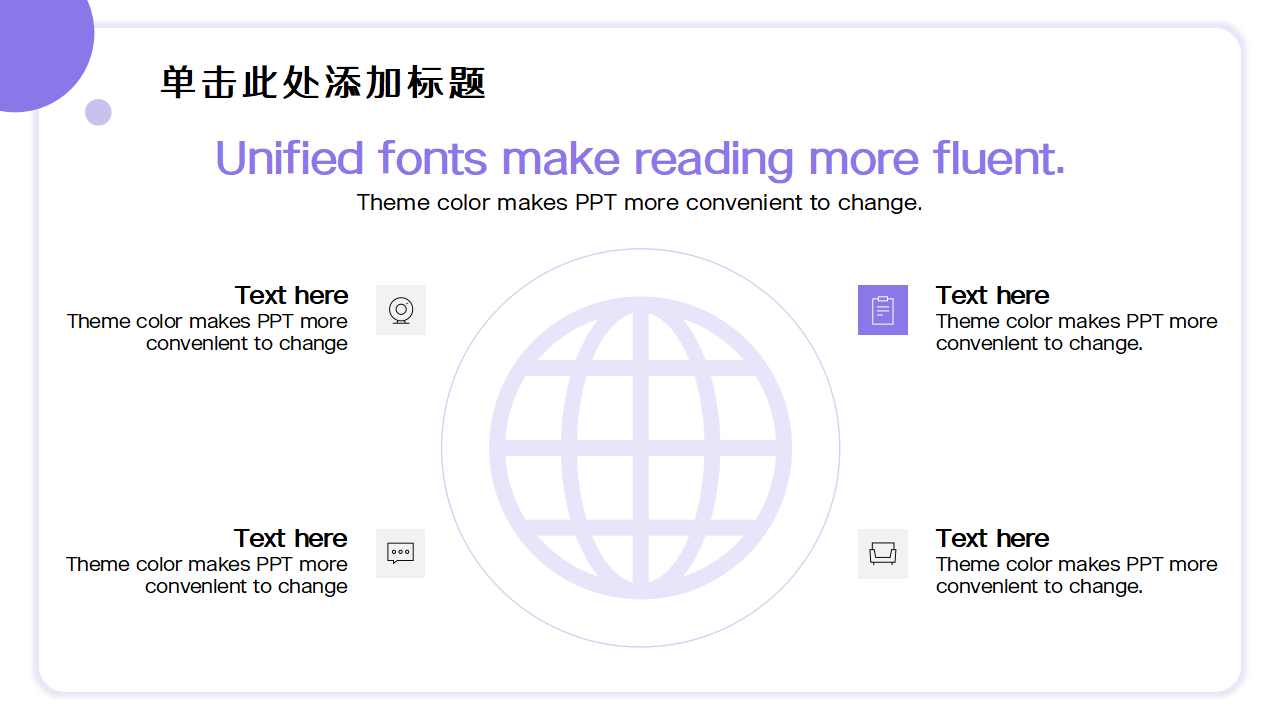This screenshot has height=720, width=1280.
Task: Click the chat bubble icon tile
Action: 401,553
